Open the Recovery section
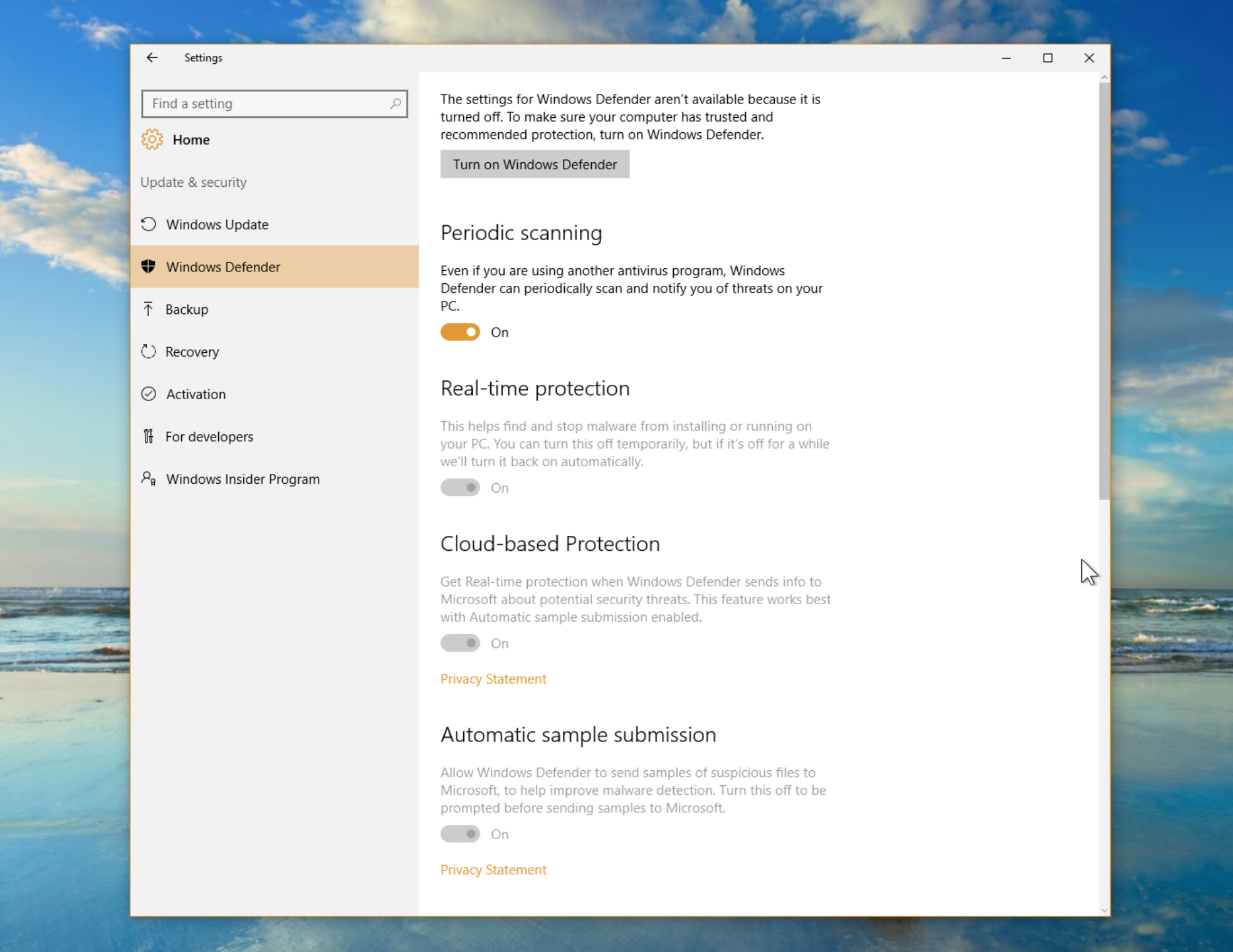This screenshot has height=952, width=1233. pyautogui.click(x=275, y=352)
